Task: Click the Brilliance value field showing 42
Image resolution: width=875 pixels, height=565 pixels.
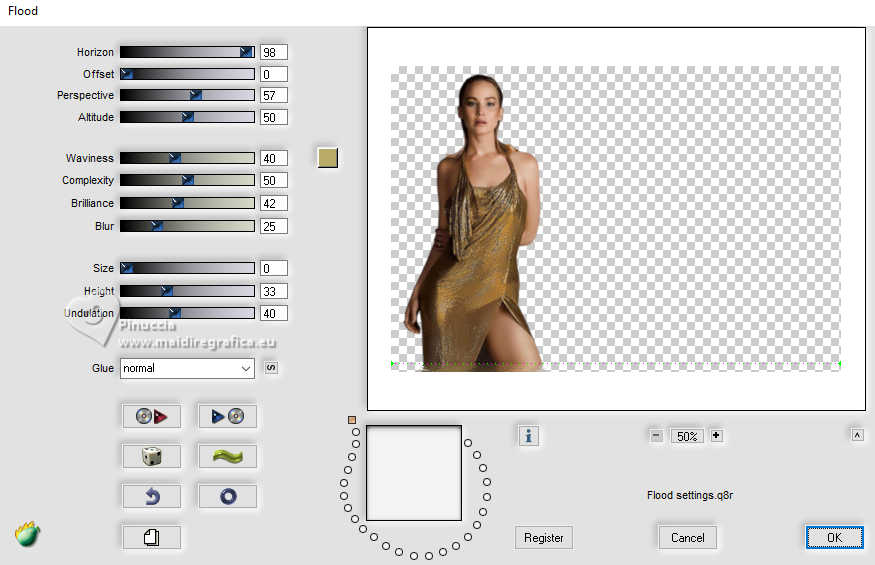Action: 274,203
